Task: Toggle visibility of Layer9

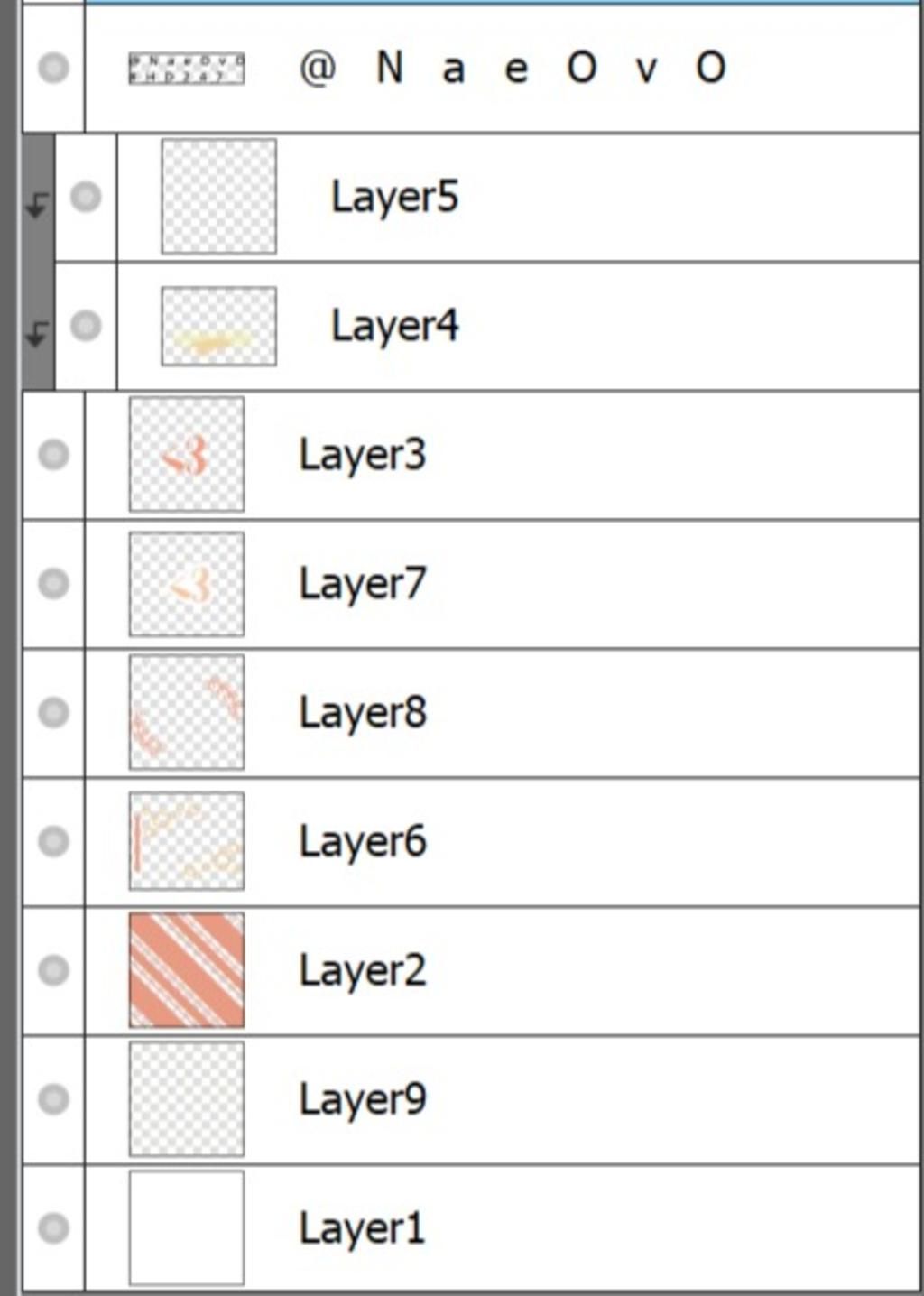Action: [x=53, y=1098]
